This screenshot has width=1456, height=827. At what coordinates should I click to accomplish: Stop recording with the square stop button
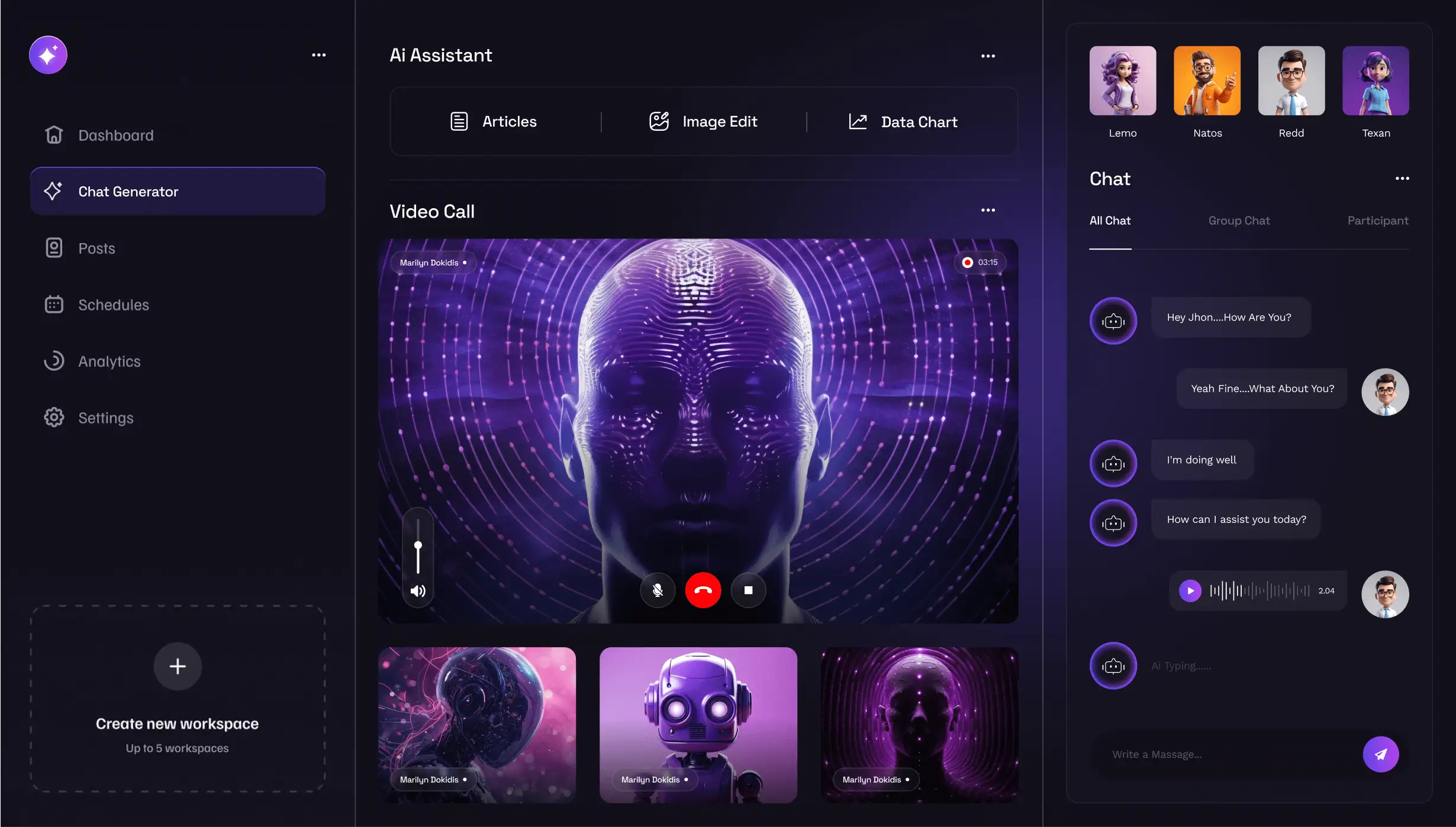click(x=748, y=590)
